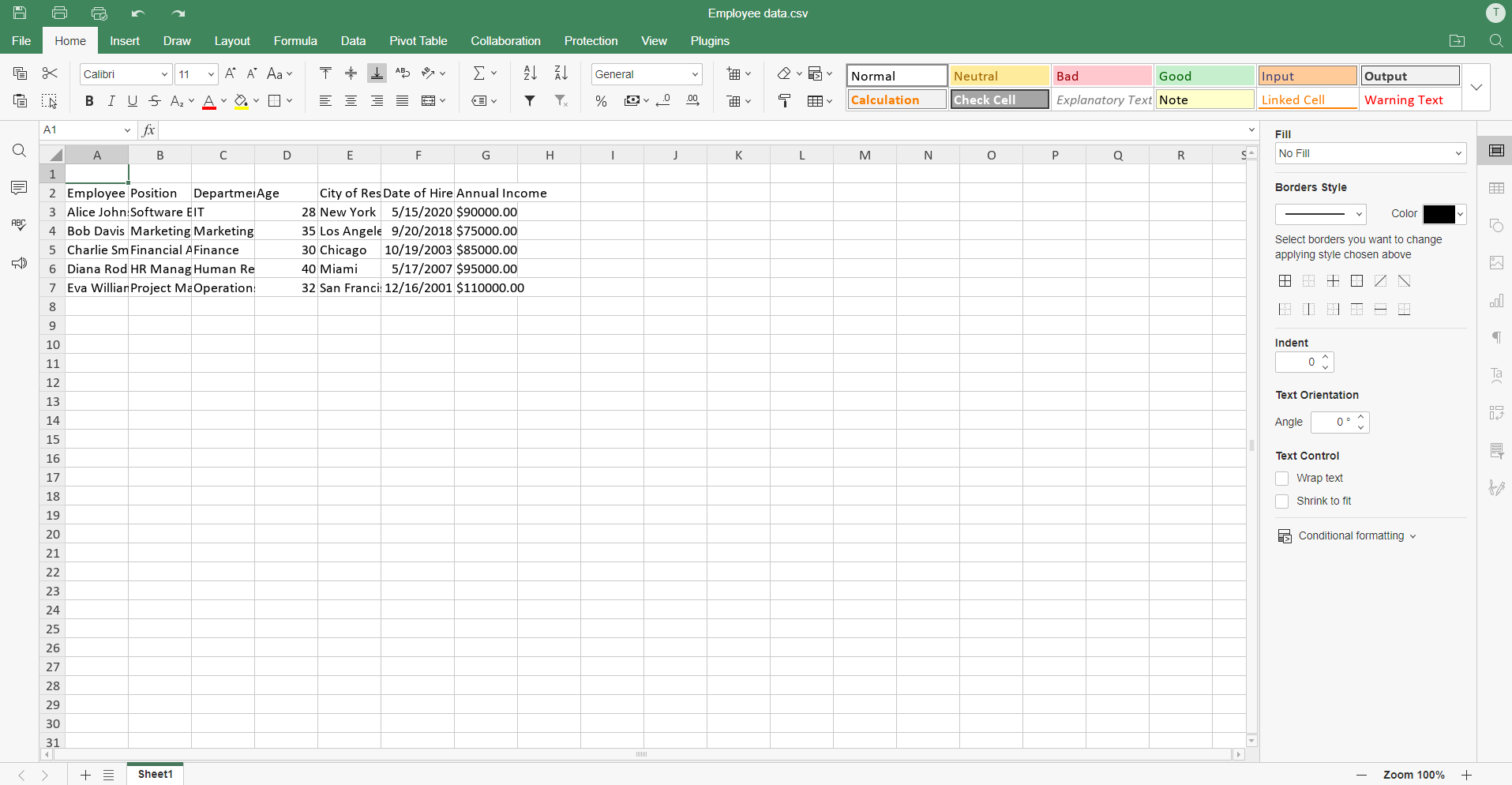1512x785 pixels.
Task: Toggle Italic formatting
Action: 111,100
